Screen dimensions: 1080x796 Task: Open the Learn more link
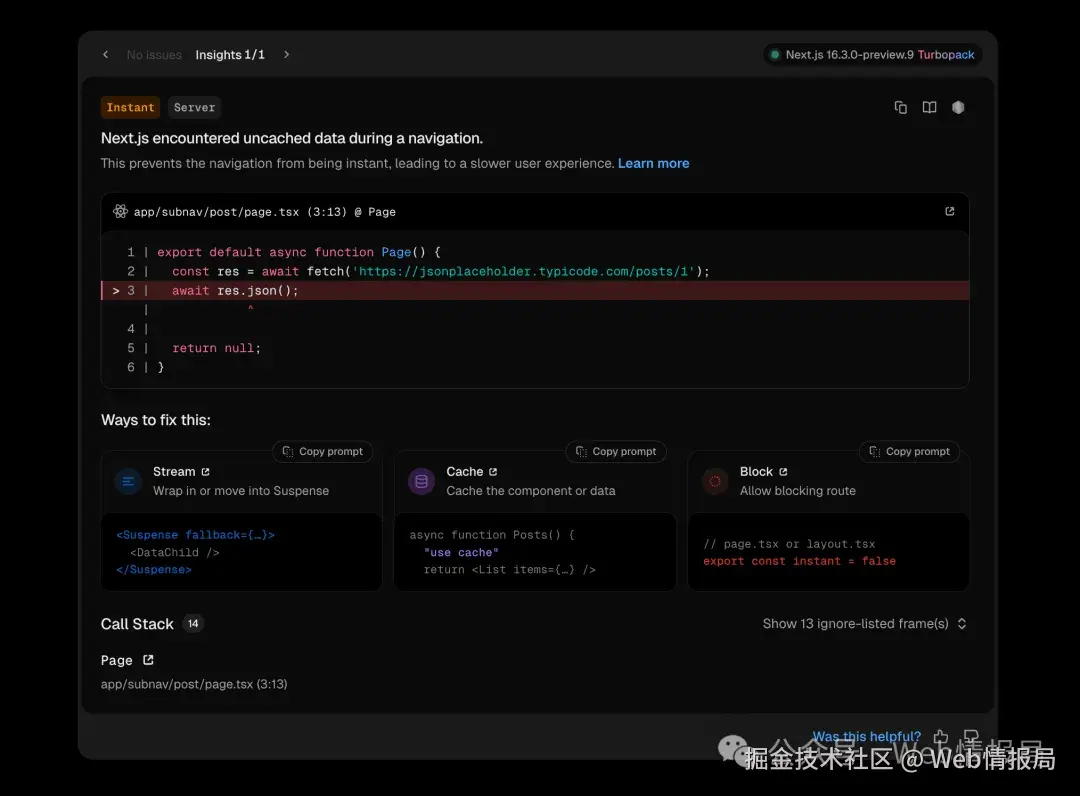pos(653,163)
